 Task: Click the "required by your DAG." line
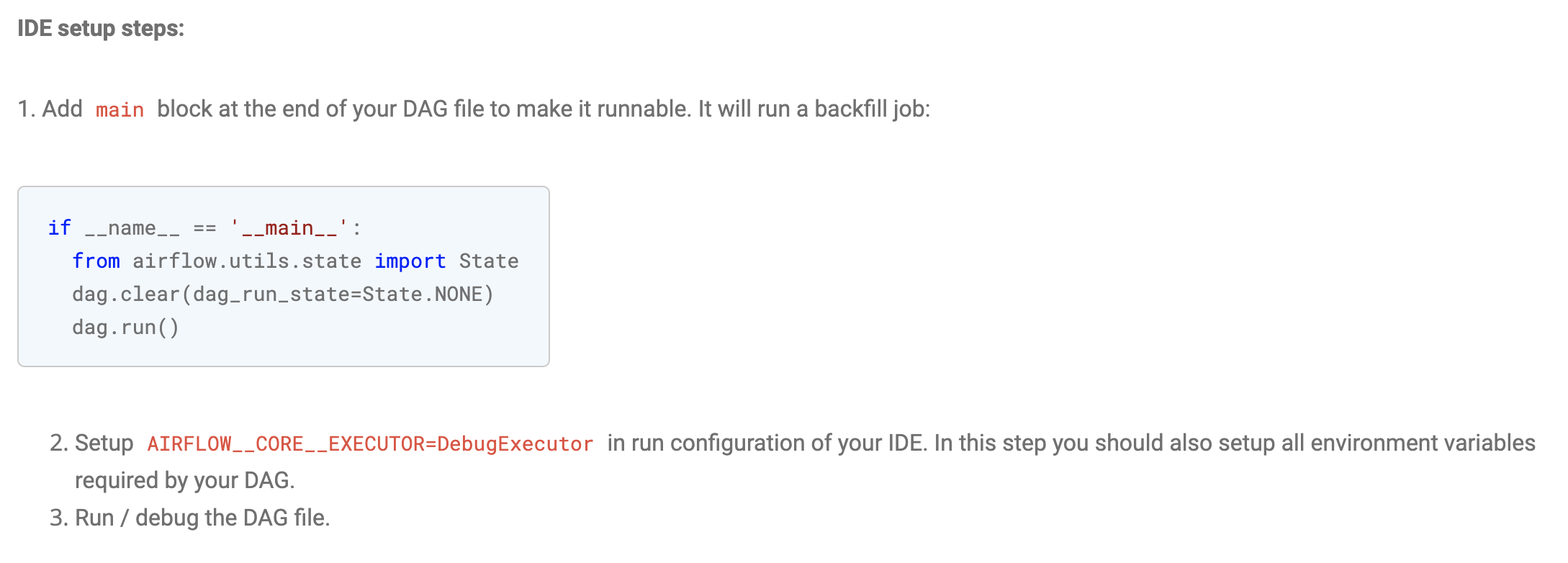pyautogui.click(x=185, y=480)
